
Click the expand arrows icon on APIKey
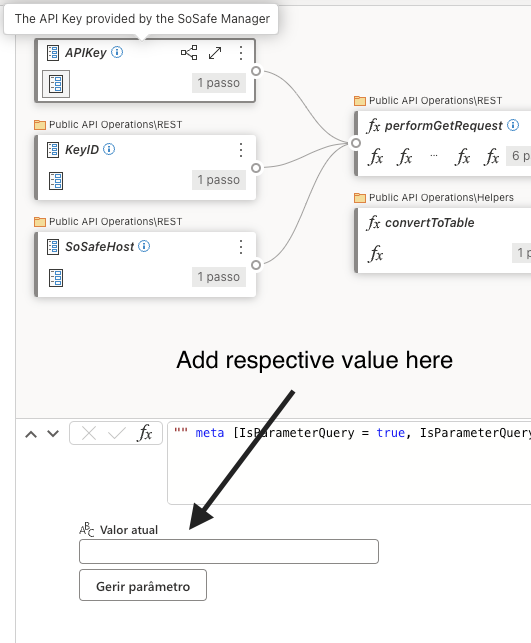pyautogui.click(x=215, y=53)
